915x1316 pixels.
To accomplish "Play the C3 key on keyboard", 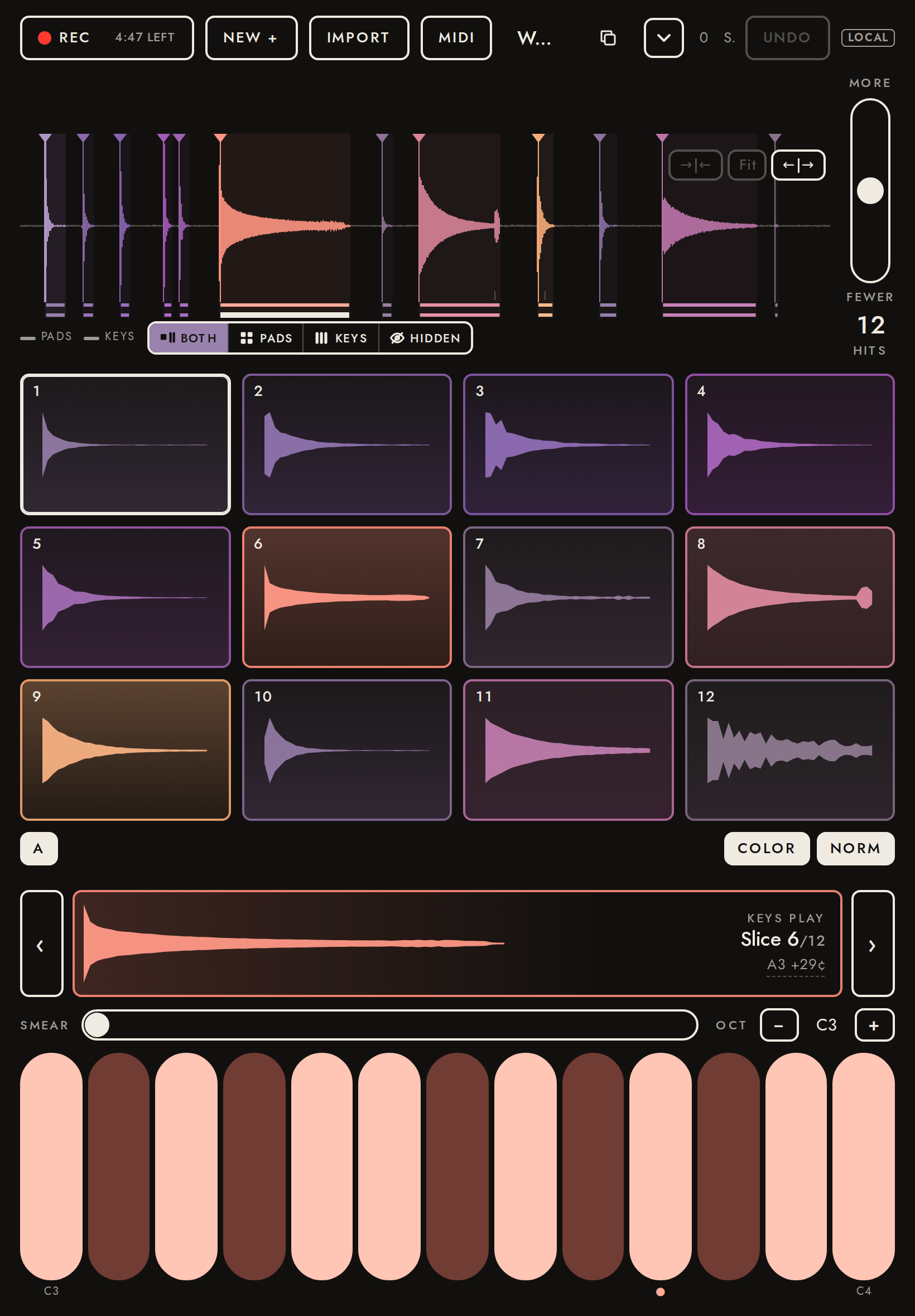I will click(51, 1166).
